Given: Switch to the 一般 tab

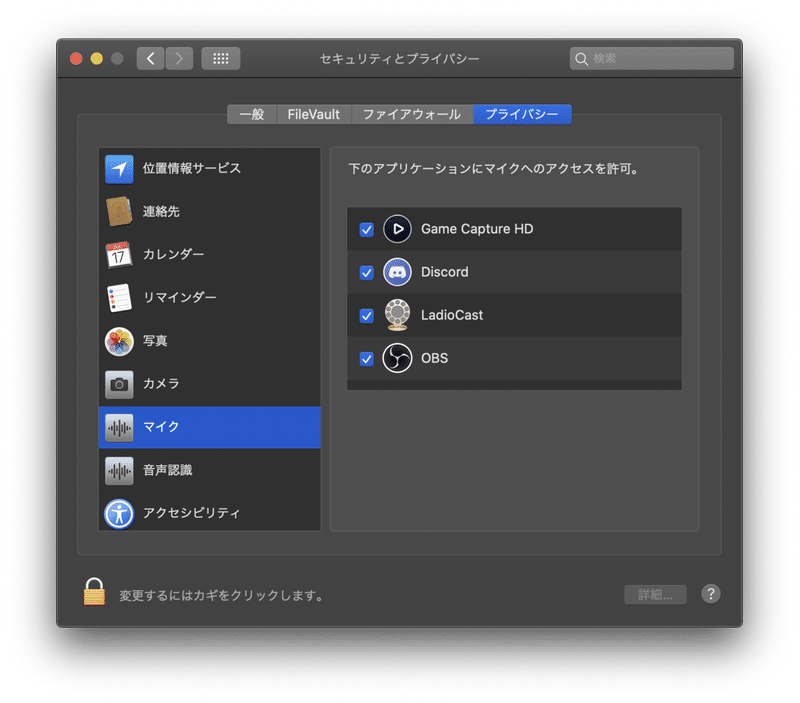Looking at the screenshot, I should point(252,114).
